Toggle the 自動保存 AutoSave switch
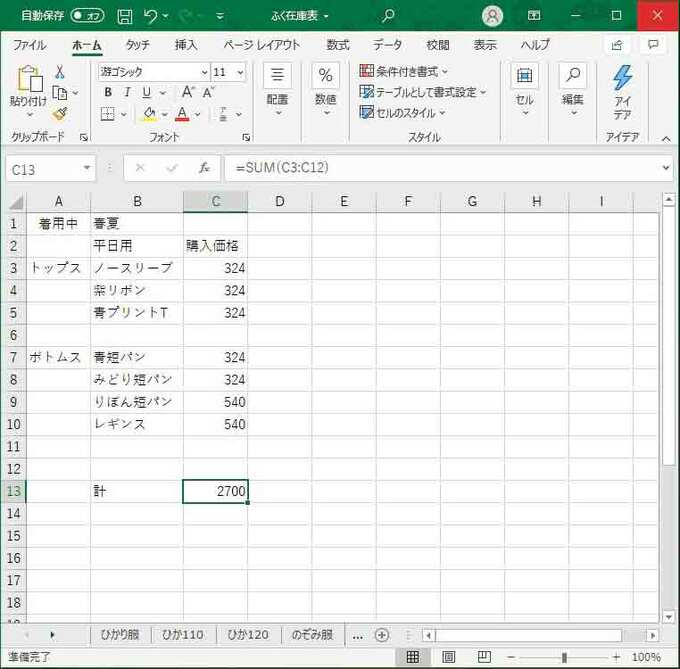The height and width of the screenshot is (669, 680). 87,16
